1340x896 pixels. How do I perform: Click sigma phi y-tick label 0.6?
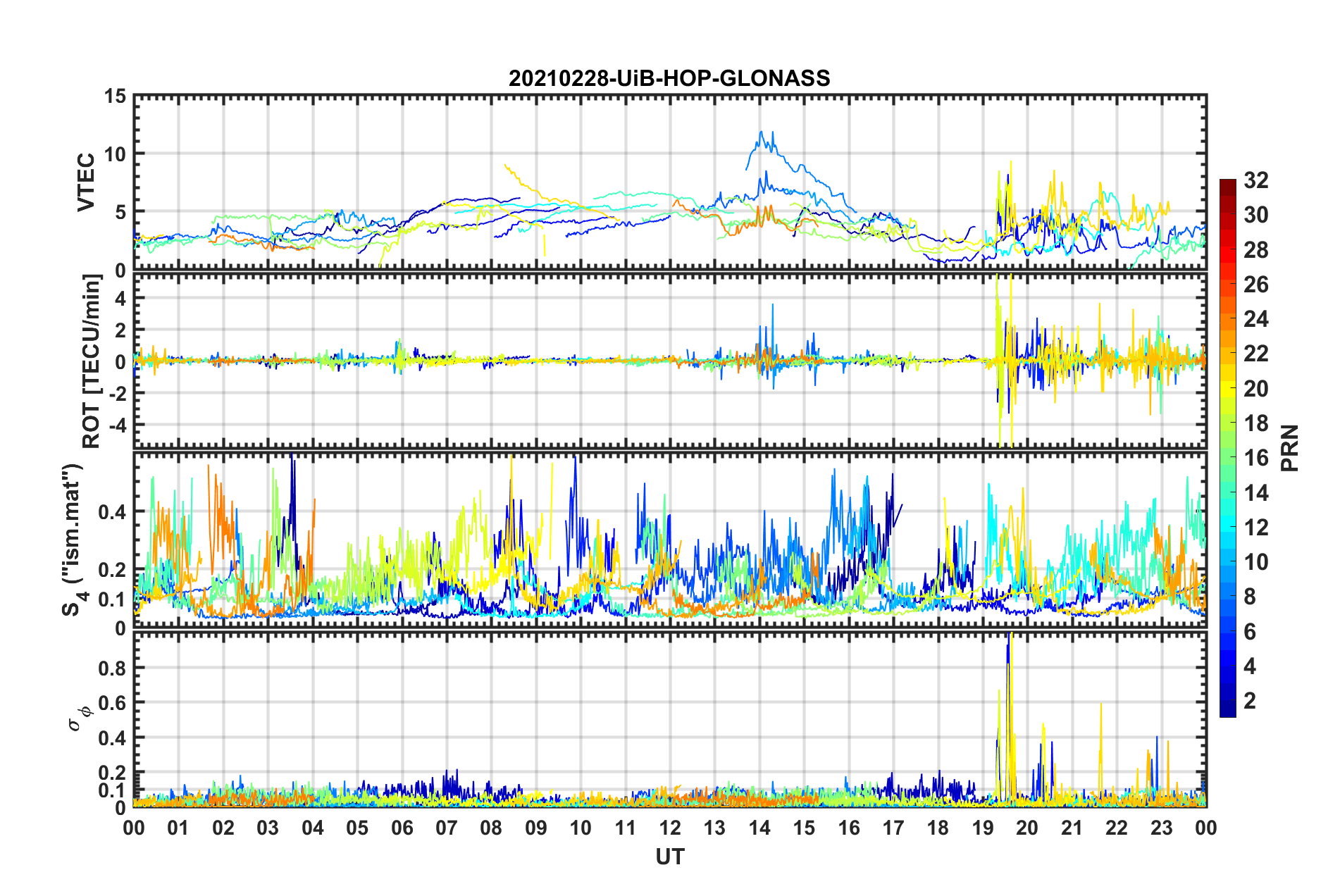coord(113,703)
